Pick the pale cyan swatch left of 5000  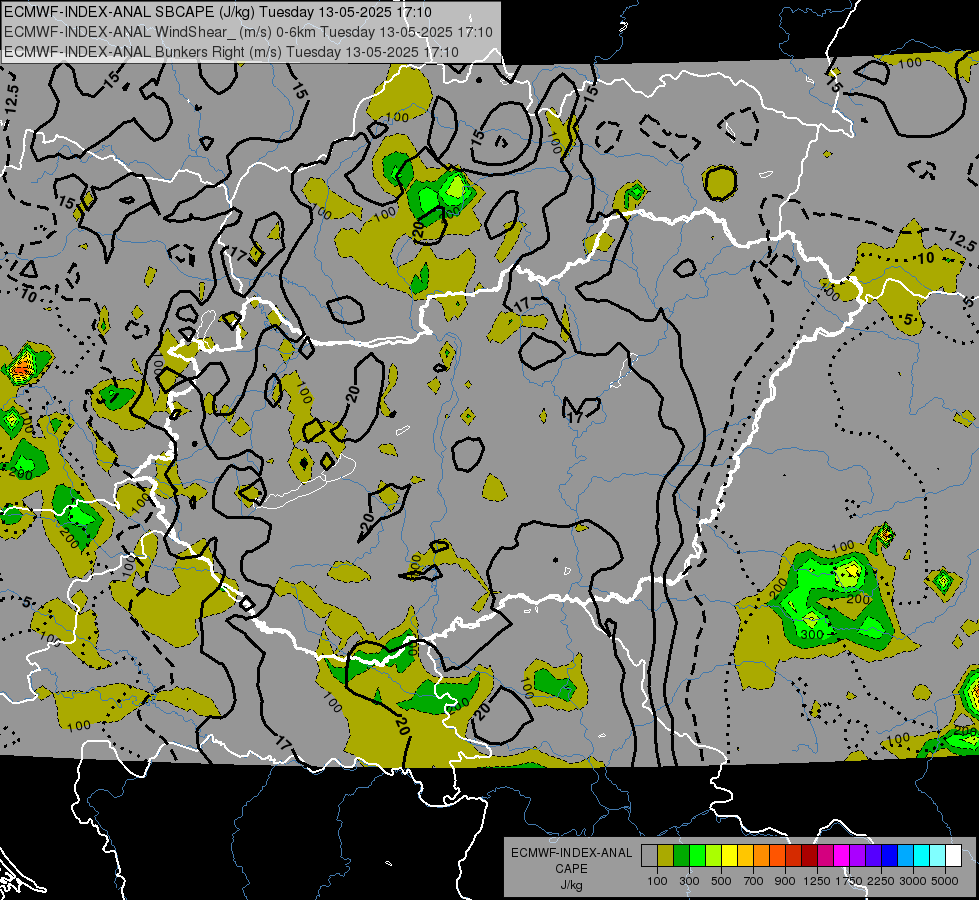click(938, 856)
